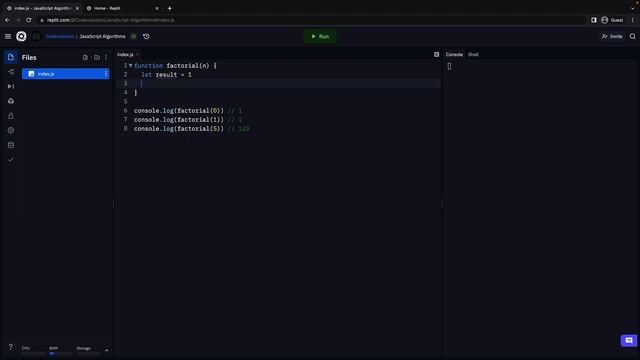Click the Add folder icon in Files
Viewport: 640px width, 360px height.
97,58
